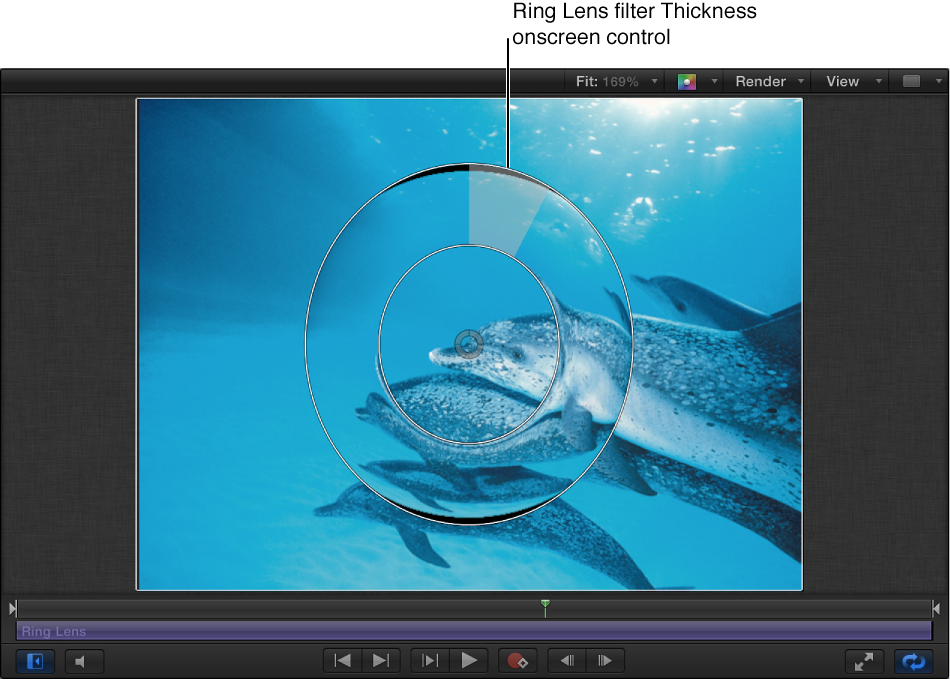
Task: Open the Fit zoom level dropdown
Action: (614, 81)
